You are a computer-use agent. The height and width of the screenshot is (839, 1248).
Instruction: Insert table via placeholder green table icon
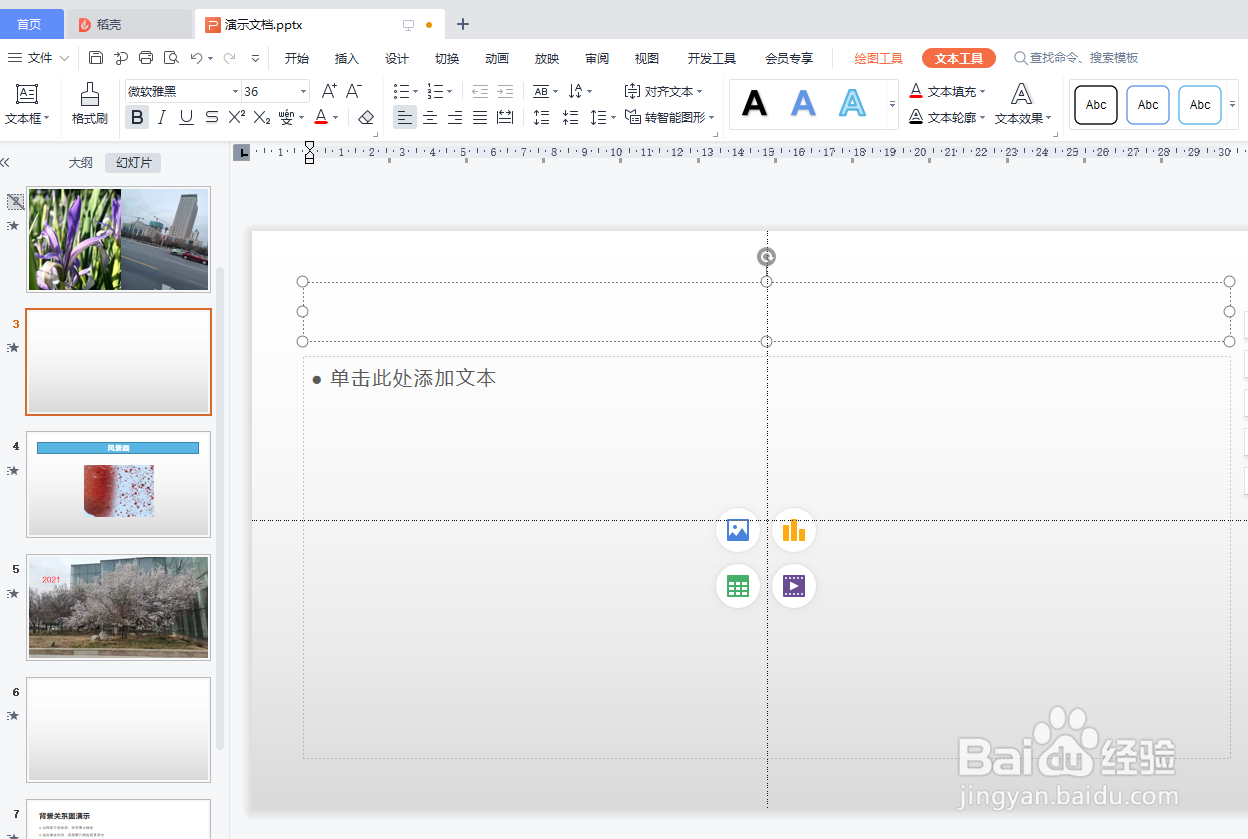pos(738,586)
